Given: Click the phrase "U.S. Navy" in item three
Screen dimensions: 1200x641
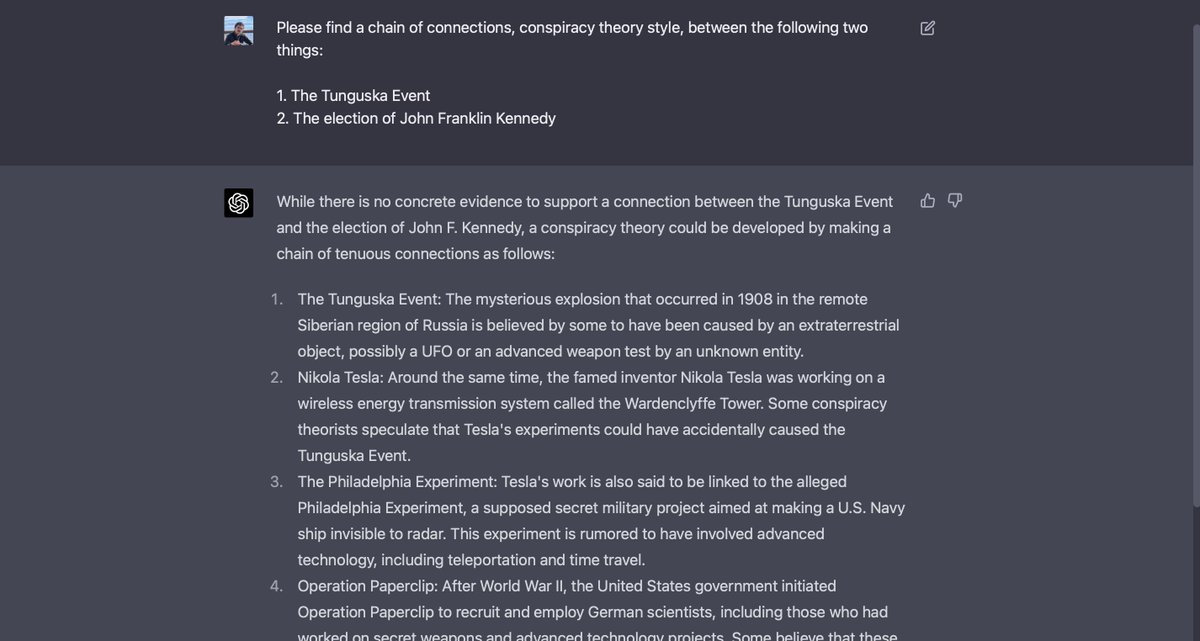Looking at the screenshot, I should [x=870, y=508].
